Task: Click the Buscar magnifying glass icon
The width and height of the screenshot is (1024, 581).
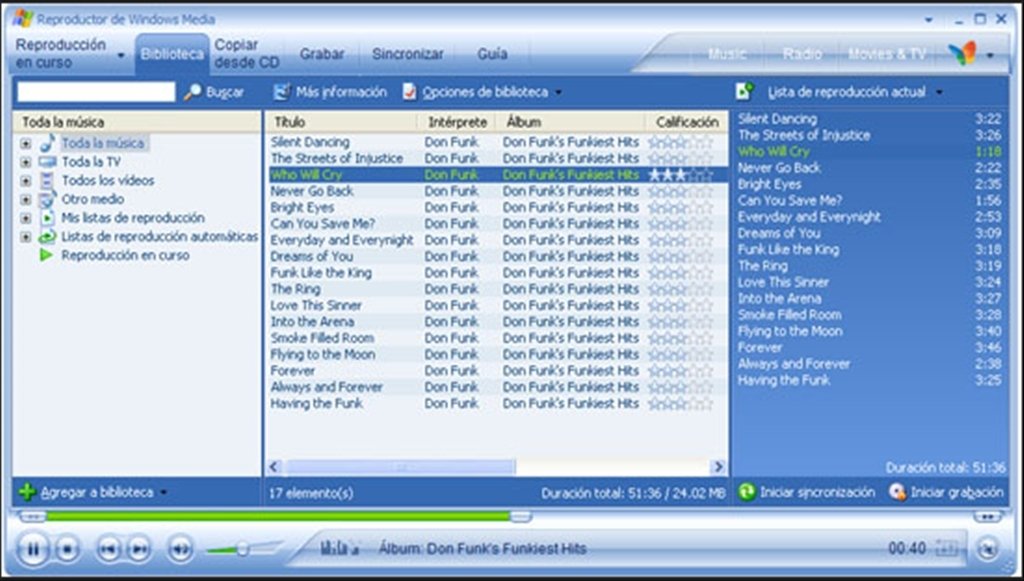Action: (x=194, y=92)
